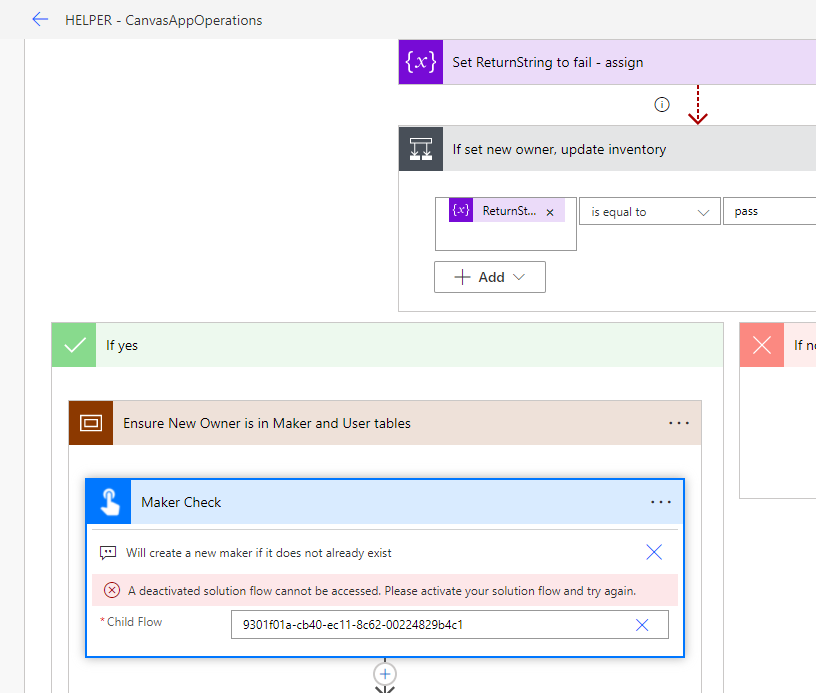This screenshot has width=816, height=693.
Task: Click the Set ReturnString variable icon
Action: (420, 61)
